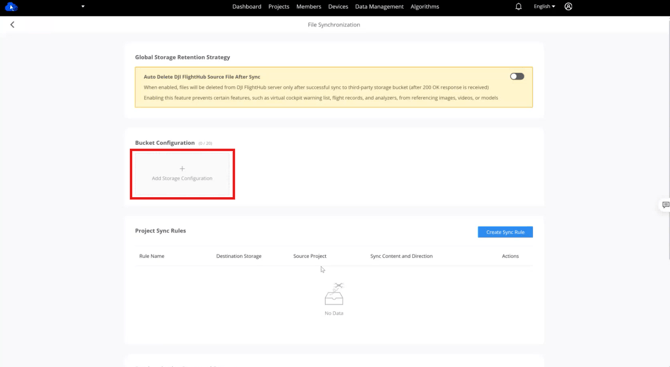This screenshot has width=670, height=367.
Task: Click the page's vertical scrollbar
Action: [x=668, y=137]
